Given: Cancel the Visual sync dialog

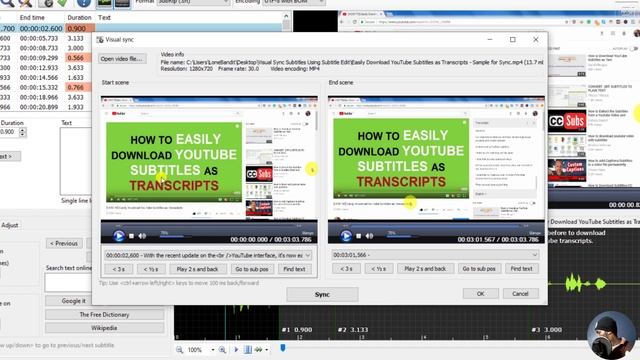Looking at the screenshot, I should tap(520, 293).
